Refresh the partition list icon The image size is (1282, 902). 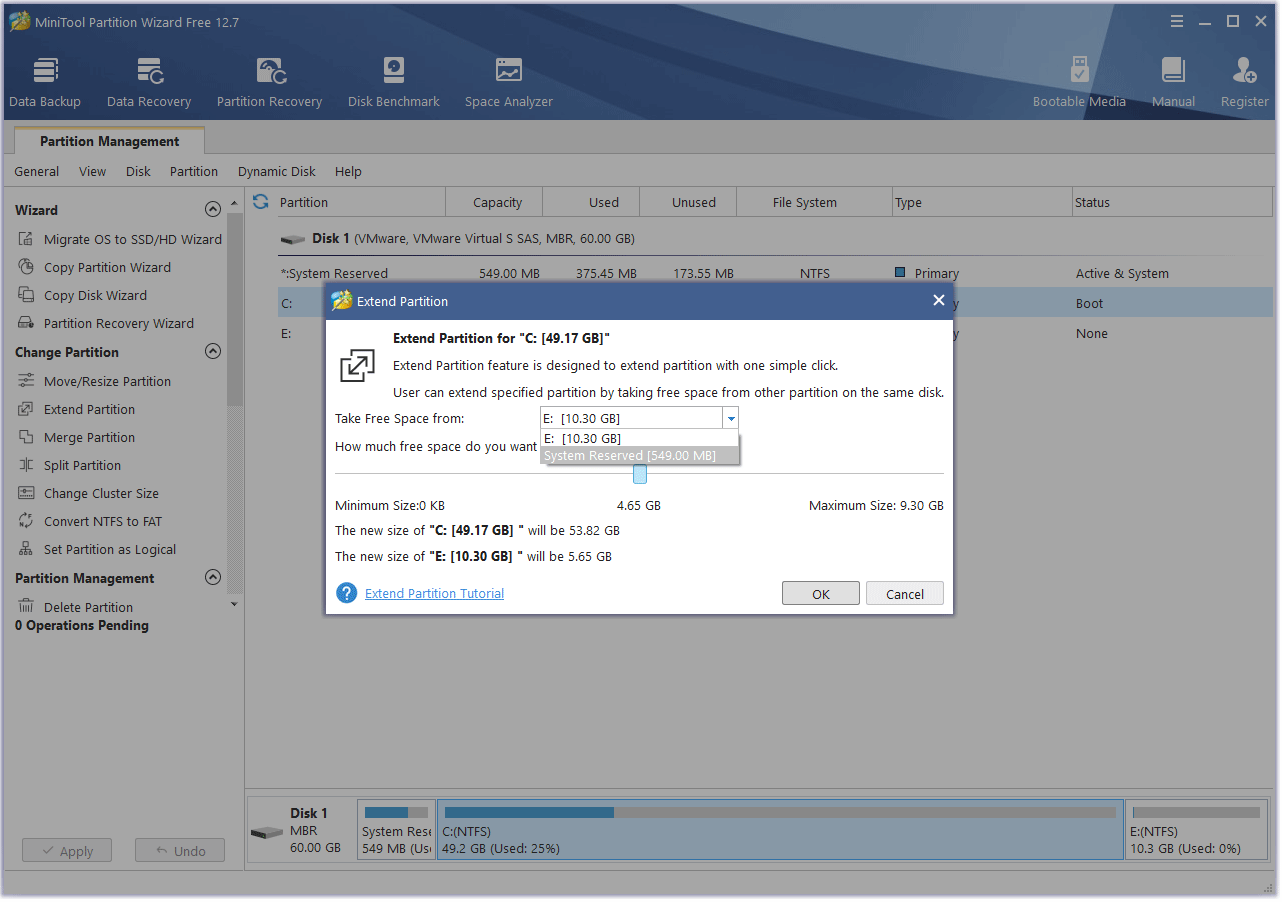261,202
